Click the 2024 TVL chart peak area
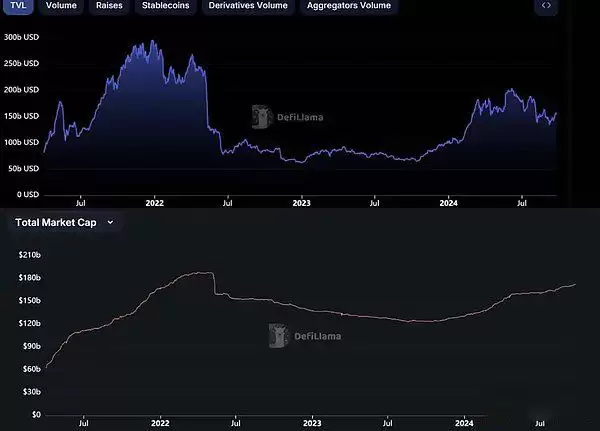The image size is (600, 431). [x=512, y=92]
